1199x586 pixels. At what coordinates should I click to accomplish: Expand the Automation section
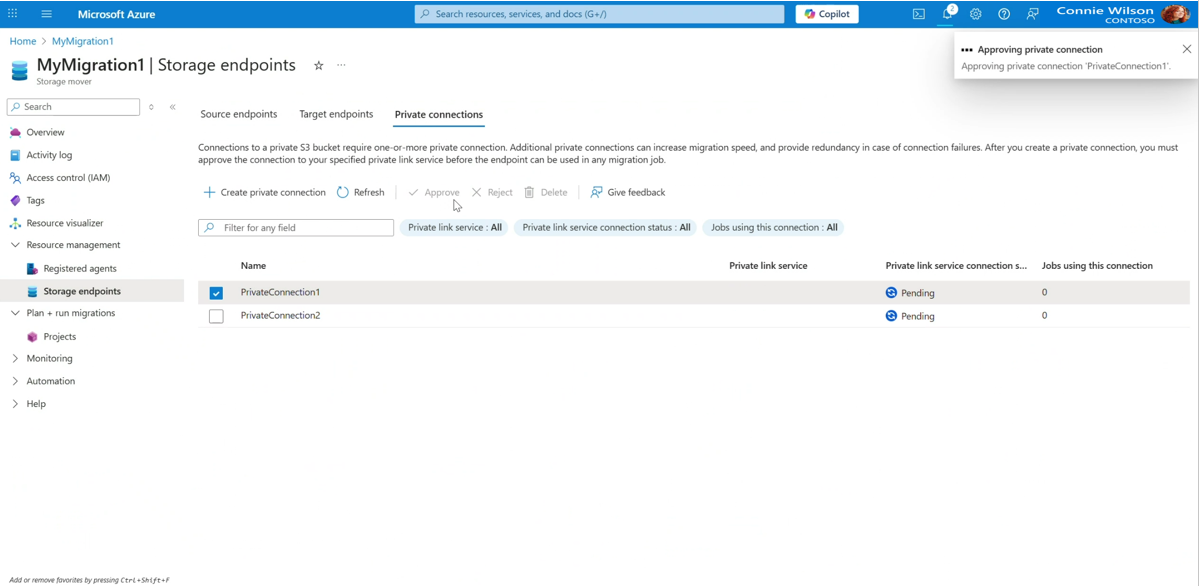[x=15, y=381]
